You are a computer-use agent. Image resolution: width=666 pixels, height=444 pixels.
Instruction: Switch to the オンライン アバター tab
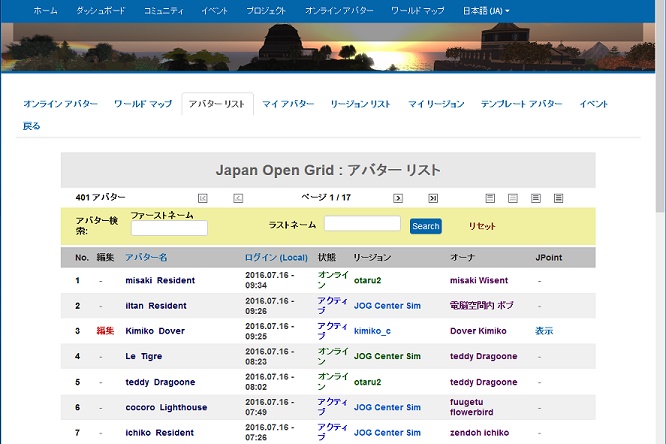60,104
